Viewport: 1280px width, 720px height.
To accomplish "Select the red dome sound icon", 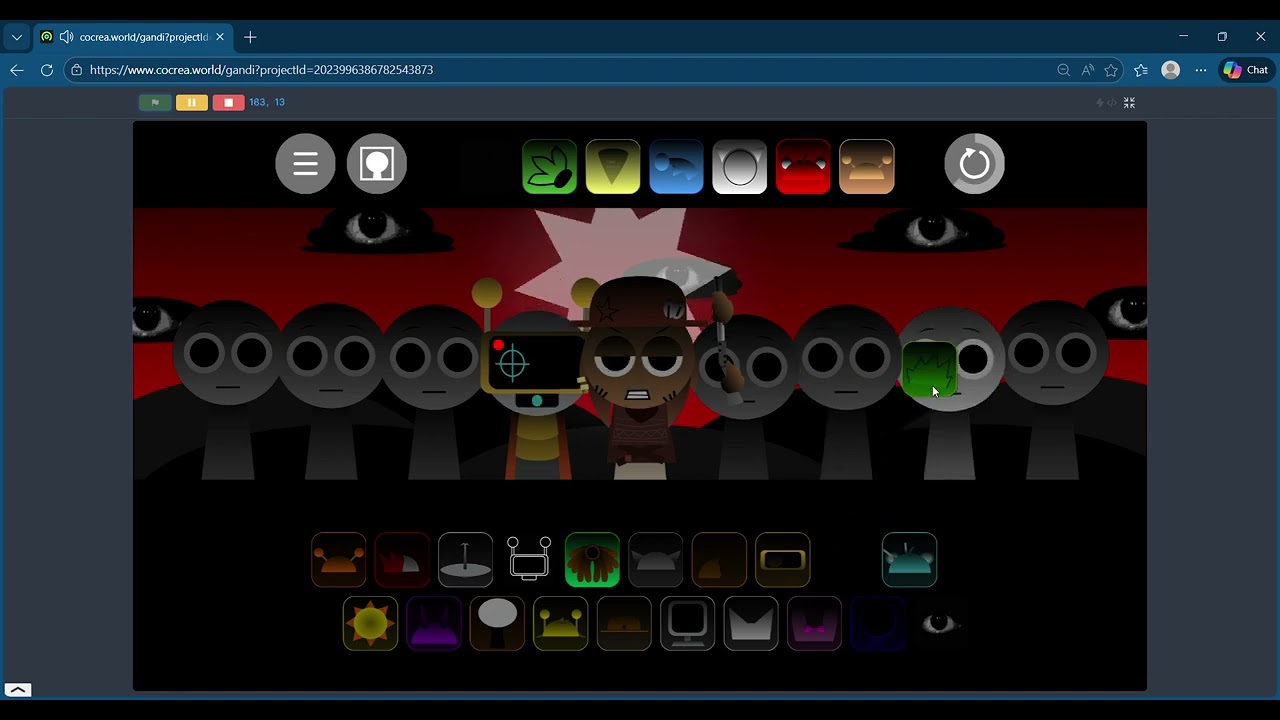I will (803, 167).
